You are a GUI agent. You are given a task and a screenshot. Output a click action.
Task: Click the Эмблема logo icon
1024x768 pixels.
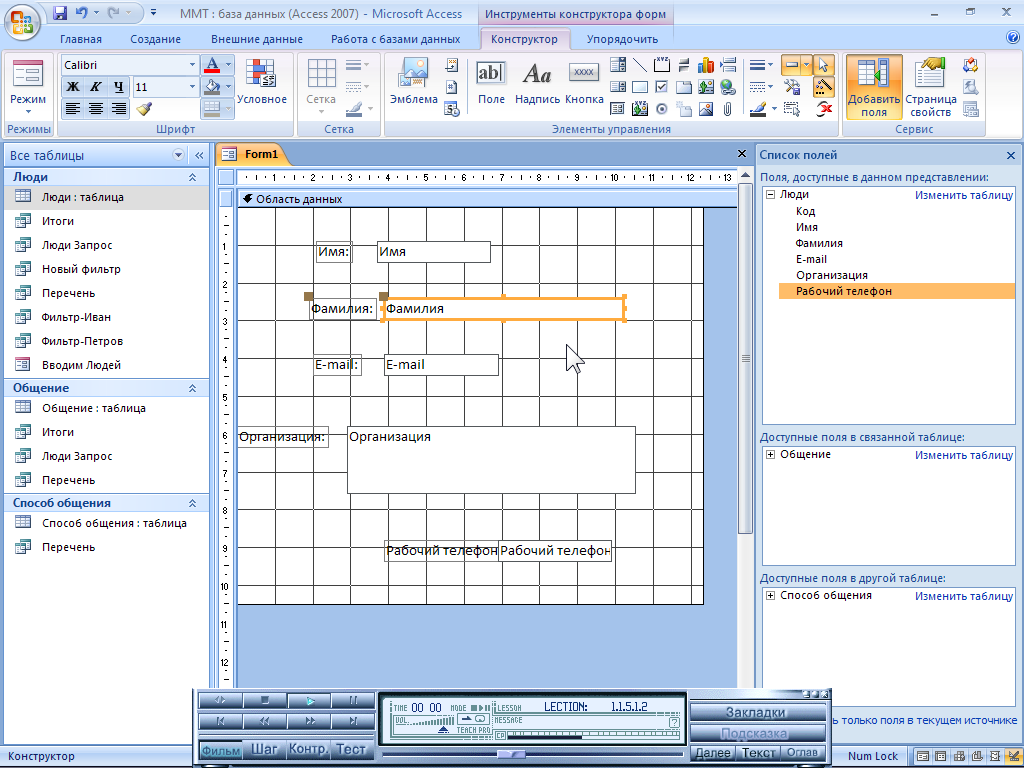coord(413,82)
